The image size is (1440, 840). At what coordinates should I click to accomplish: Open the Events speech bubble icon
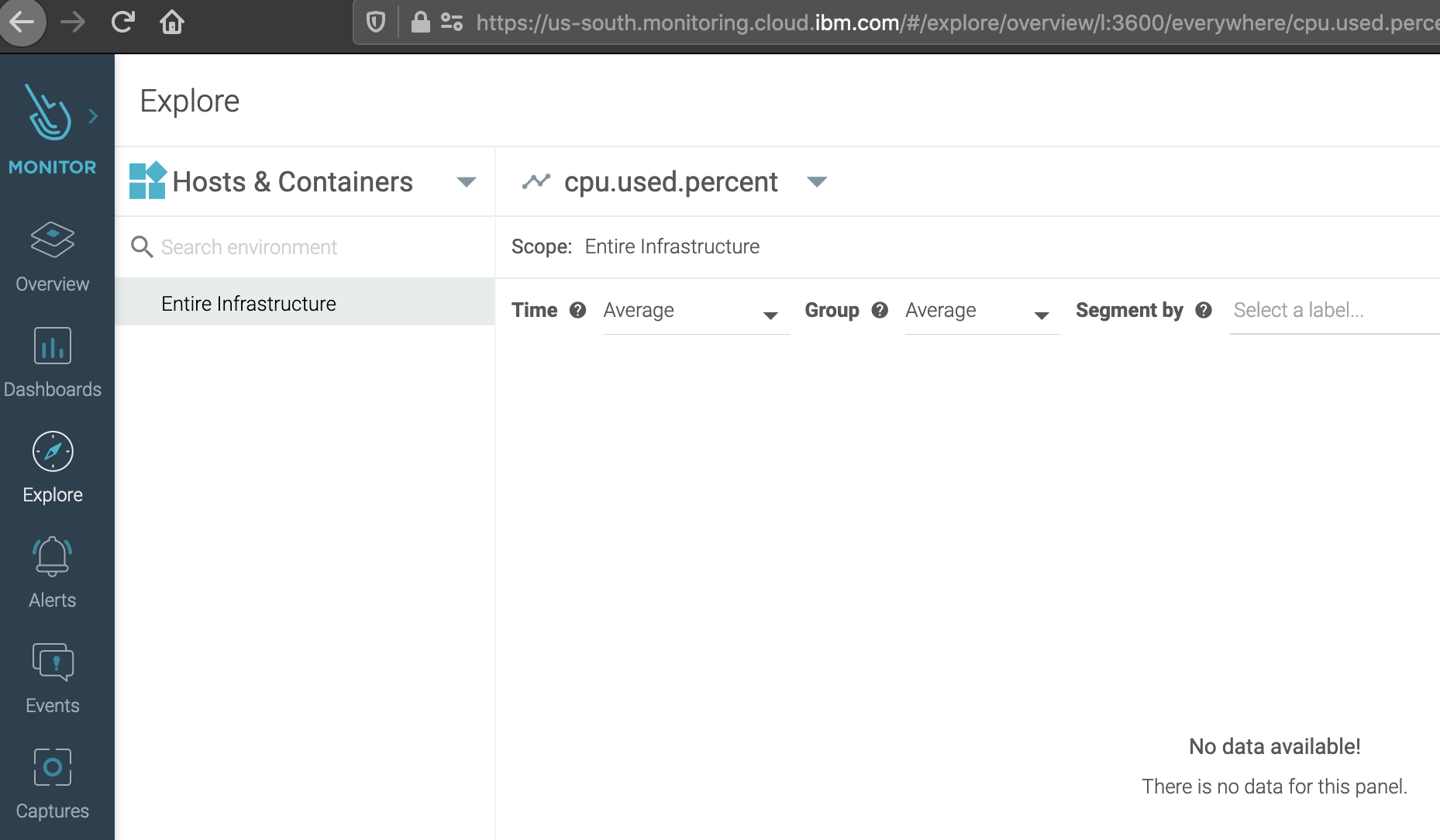tap(53, 662)
